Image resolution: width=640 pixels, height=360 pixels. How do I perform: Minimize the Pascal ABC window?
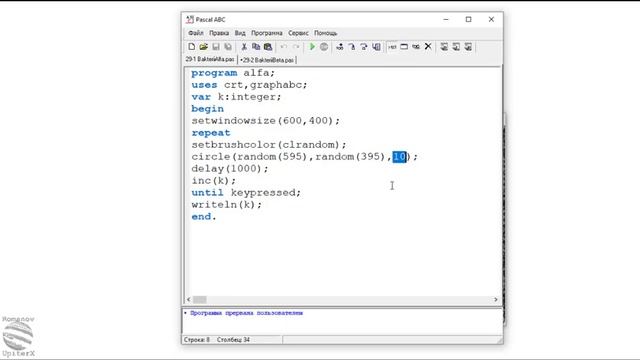(x=446, y=19)
